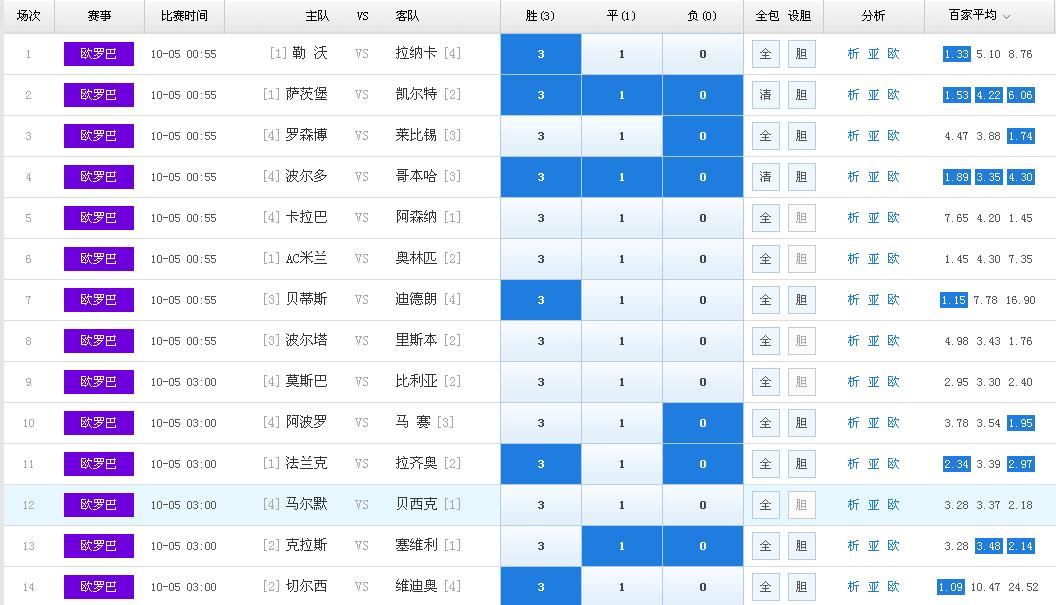Open 欧 link for 马尔默 vs 贝西克
This screenshot has height=605, width=1056.
click(x=894, y=505)
